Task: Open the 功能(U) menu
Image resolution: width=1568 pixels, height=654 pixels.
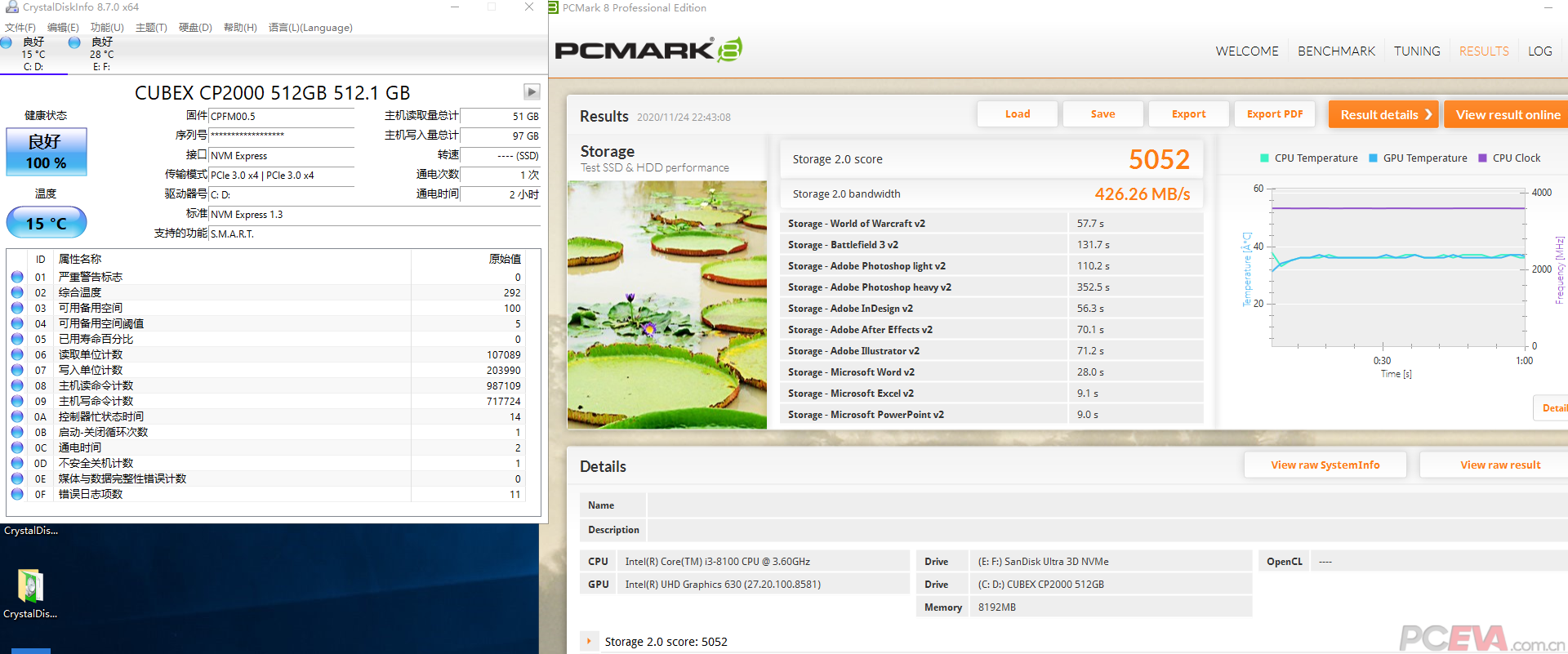Action: 107,28
